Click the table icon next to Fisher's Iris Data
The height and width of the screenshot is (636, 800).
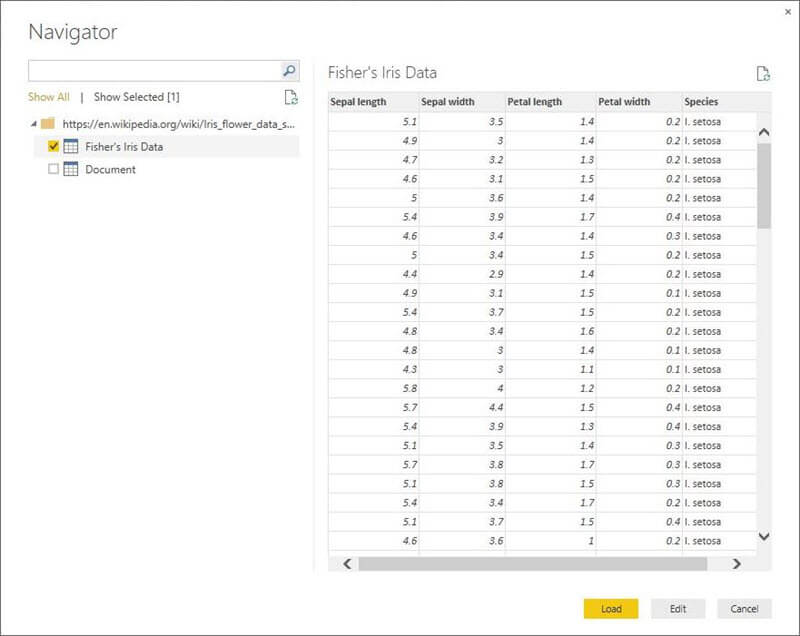(x=71, y=146)
